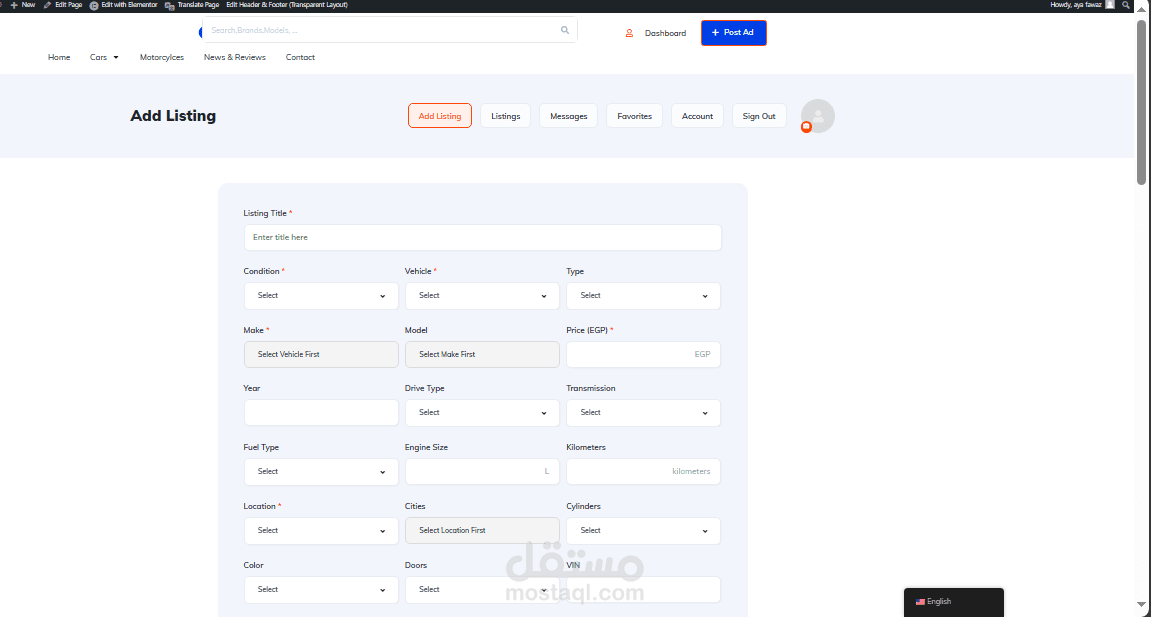
Task: Open the Doors dropdown
Action: pyautogui.click(x=482, y=590)
